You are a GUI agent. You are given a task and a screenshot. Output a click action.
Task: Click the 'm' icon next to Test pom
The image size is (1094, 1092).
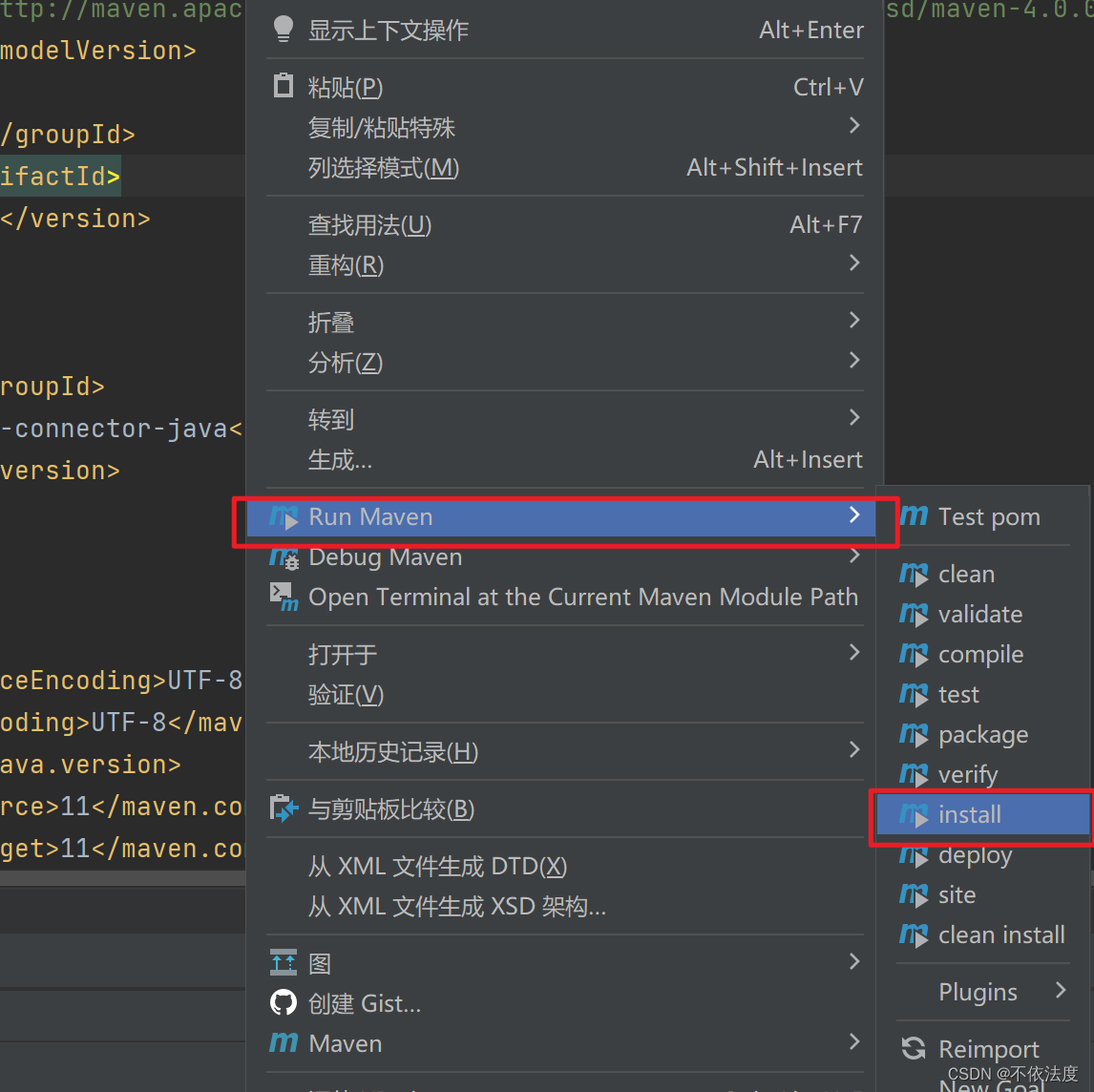click(x=914, y=515)
